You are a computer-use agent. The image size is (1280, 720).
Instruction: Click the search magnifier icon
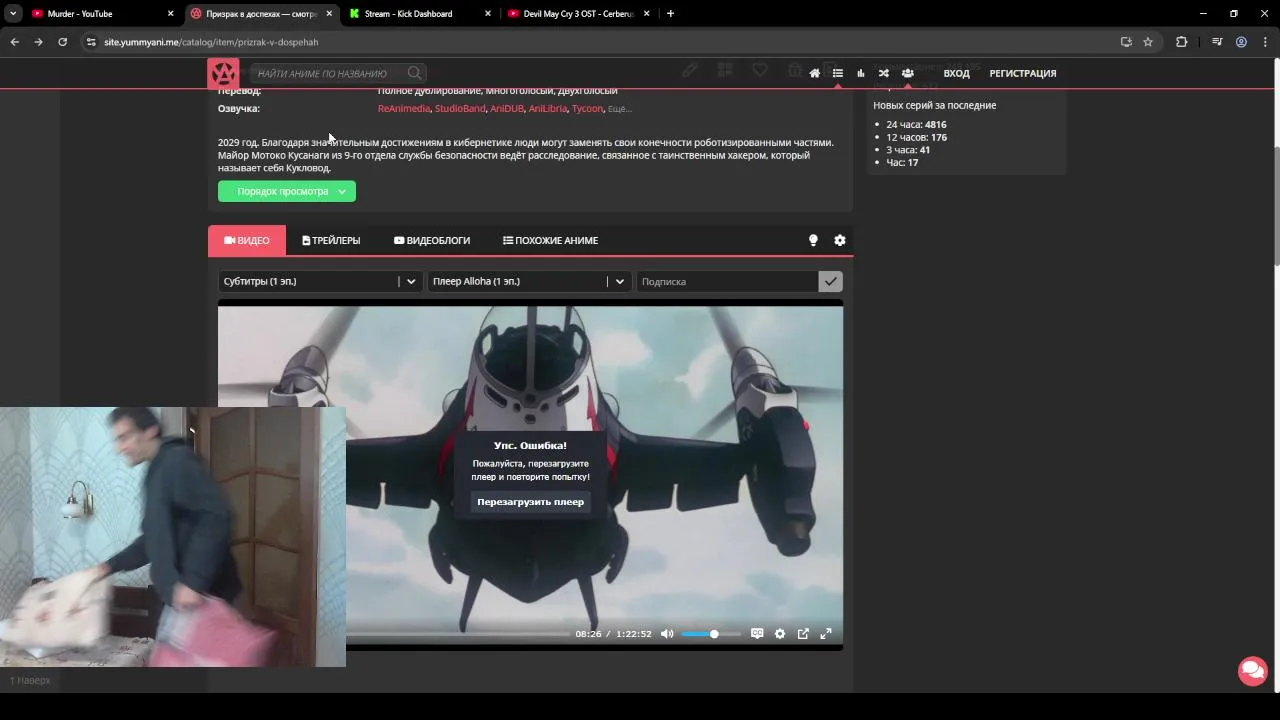point(415,73)
